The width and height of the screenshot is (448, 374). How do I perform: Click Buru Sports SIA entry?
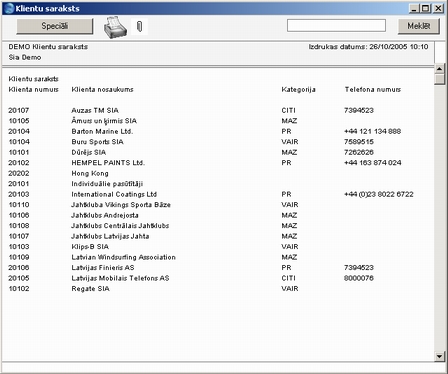[97, 142]
